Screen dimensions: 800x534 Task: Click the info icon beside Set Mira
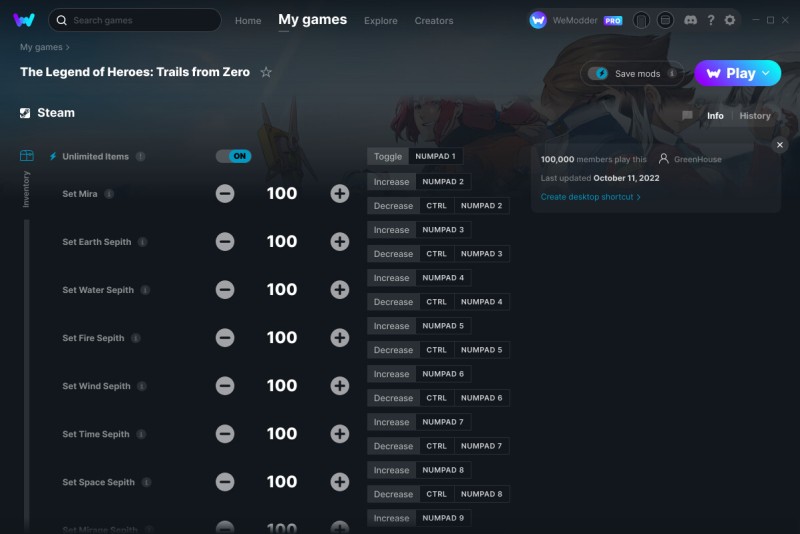coord(109,194)
